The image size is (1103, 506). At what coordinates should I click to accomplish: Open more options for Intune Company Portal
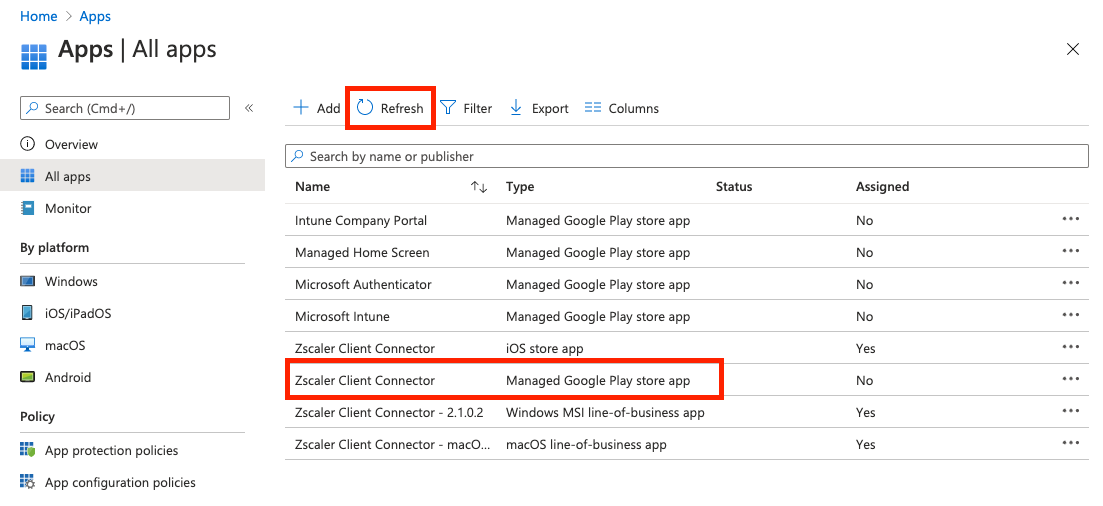pyautogui.click(x=1071, y=219)
